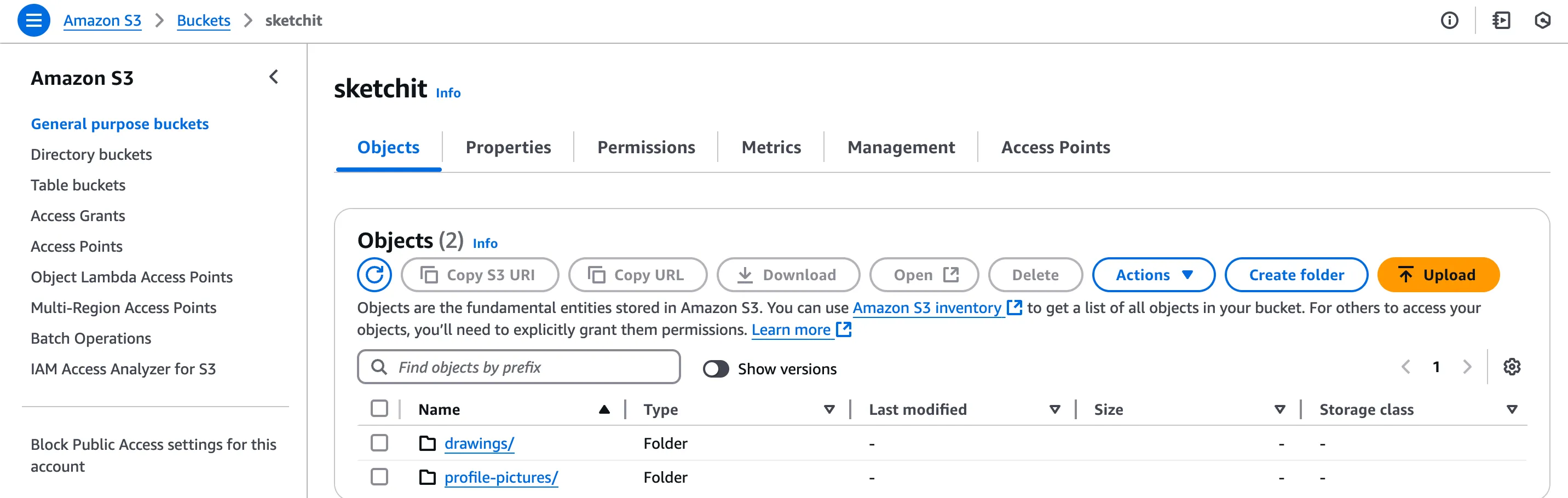1568x498 pixels.
Task: Click Info link next to sketchit title
Action: [x=448, y=93]
